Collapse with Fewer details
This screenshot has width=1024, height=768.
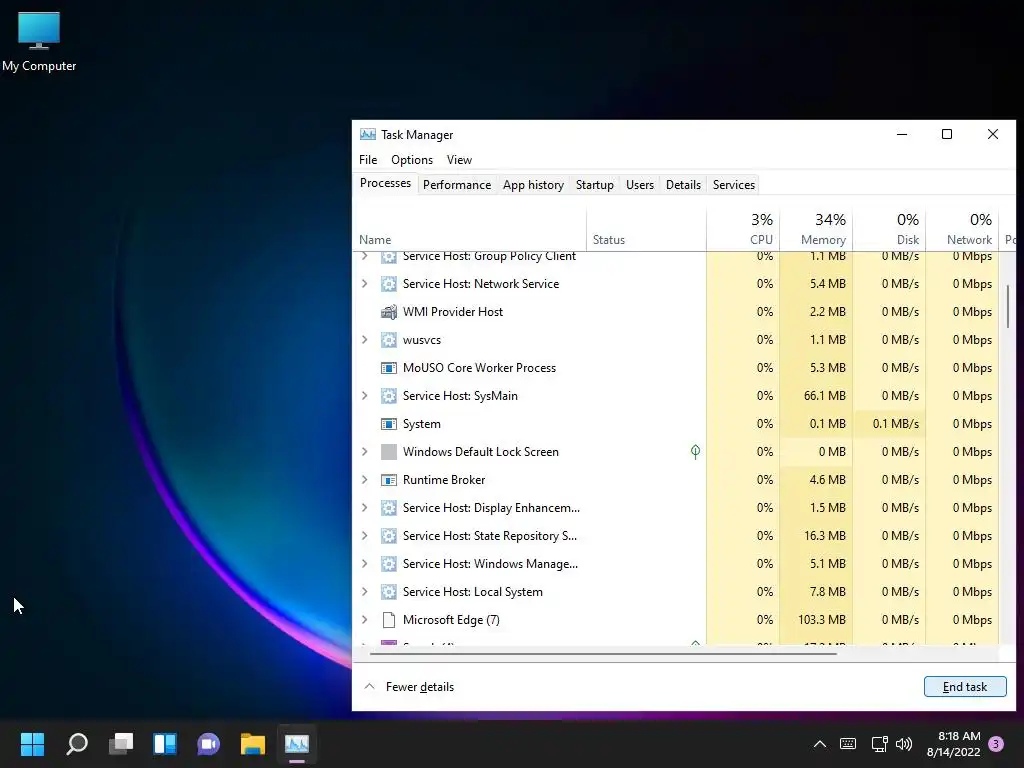pos(409,687)
